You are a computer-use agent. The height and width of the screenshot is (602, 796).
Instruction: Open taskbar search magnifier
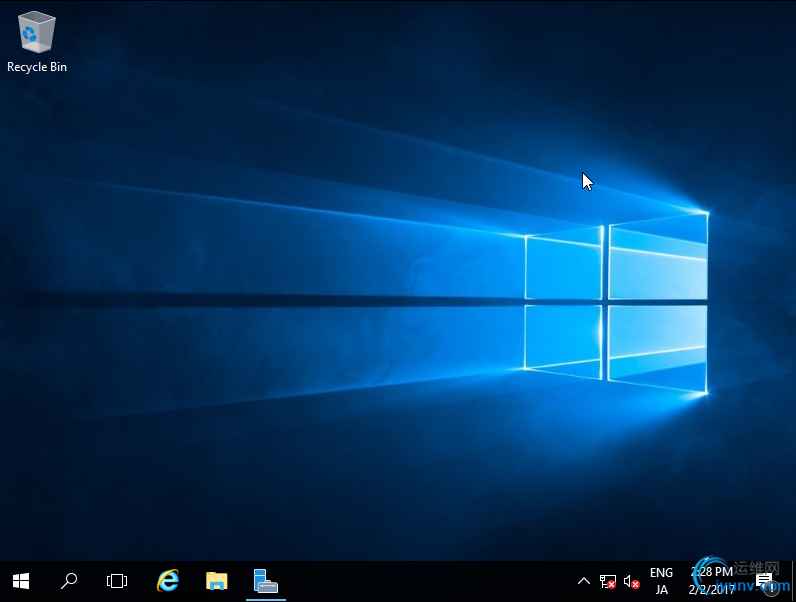pos(69,581)
